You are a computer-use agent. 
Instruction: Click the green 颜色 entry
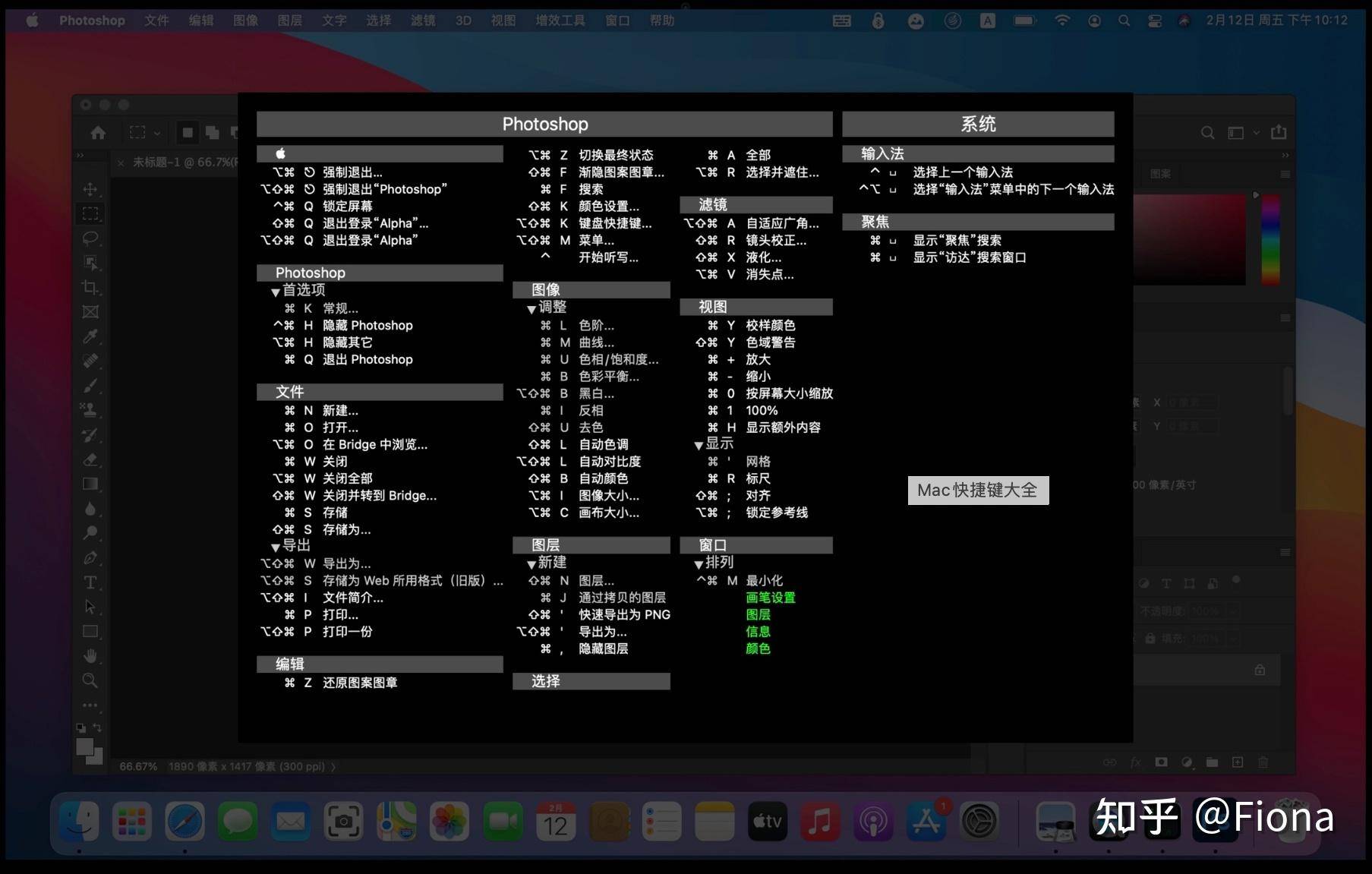click(x=758, y=648)
